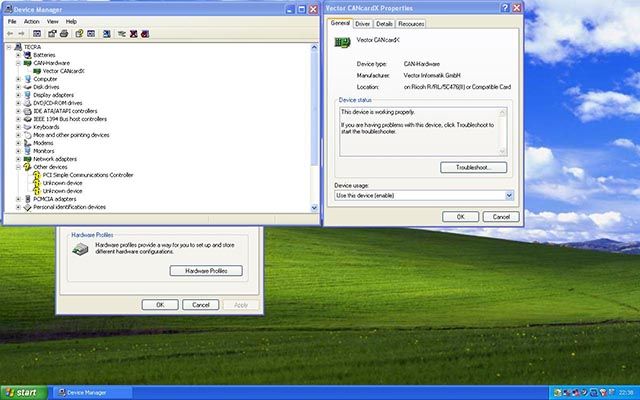Click OK in Vector CANcardX Properties
This screenshot has width=640, height=400.
click(460, 217)
